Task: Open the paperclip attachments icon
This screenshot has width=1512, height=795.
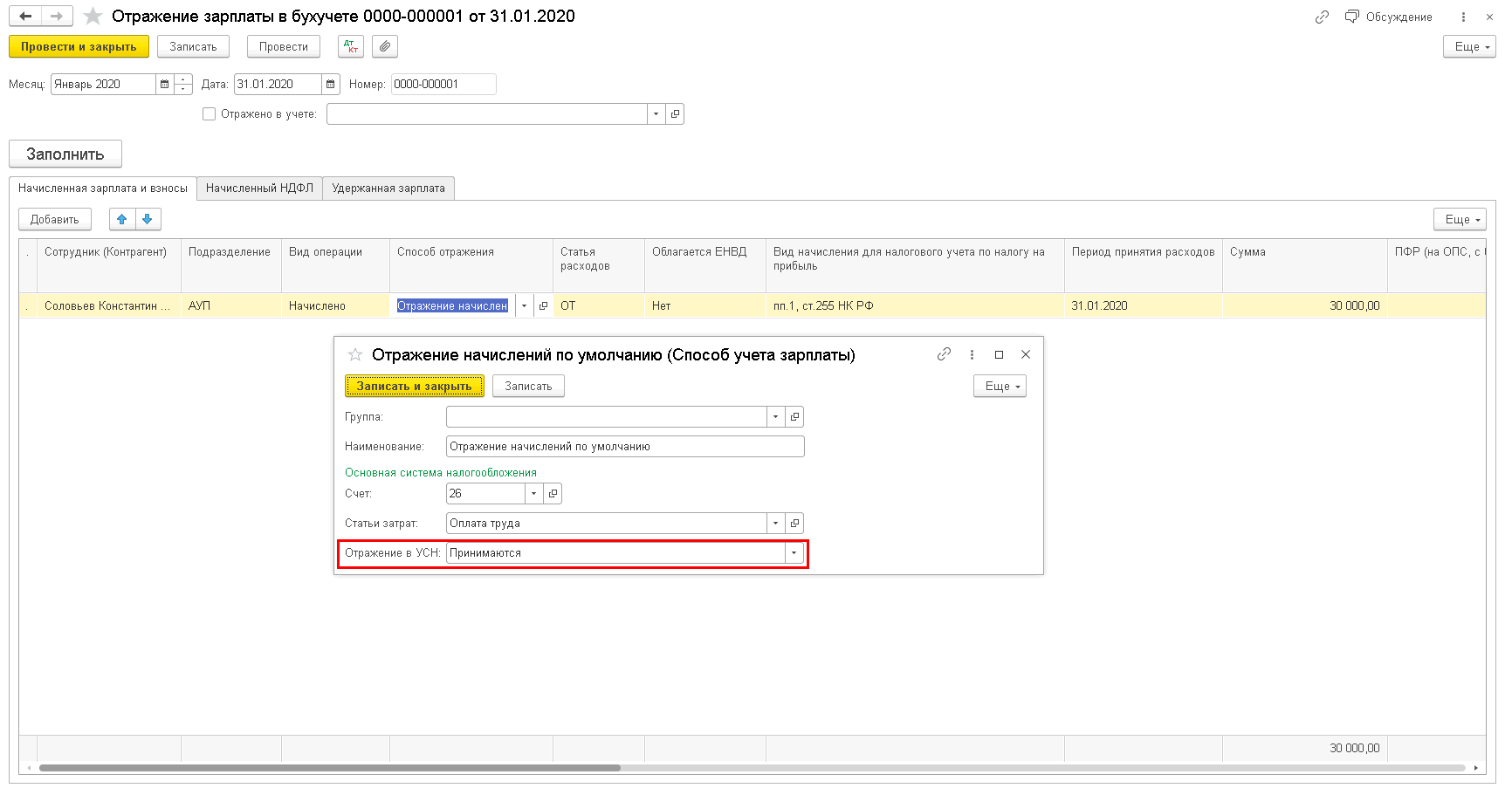Action: pyautogui.click(x=385, y=46)
